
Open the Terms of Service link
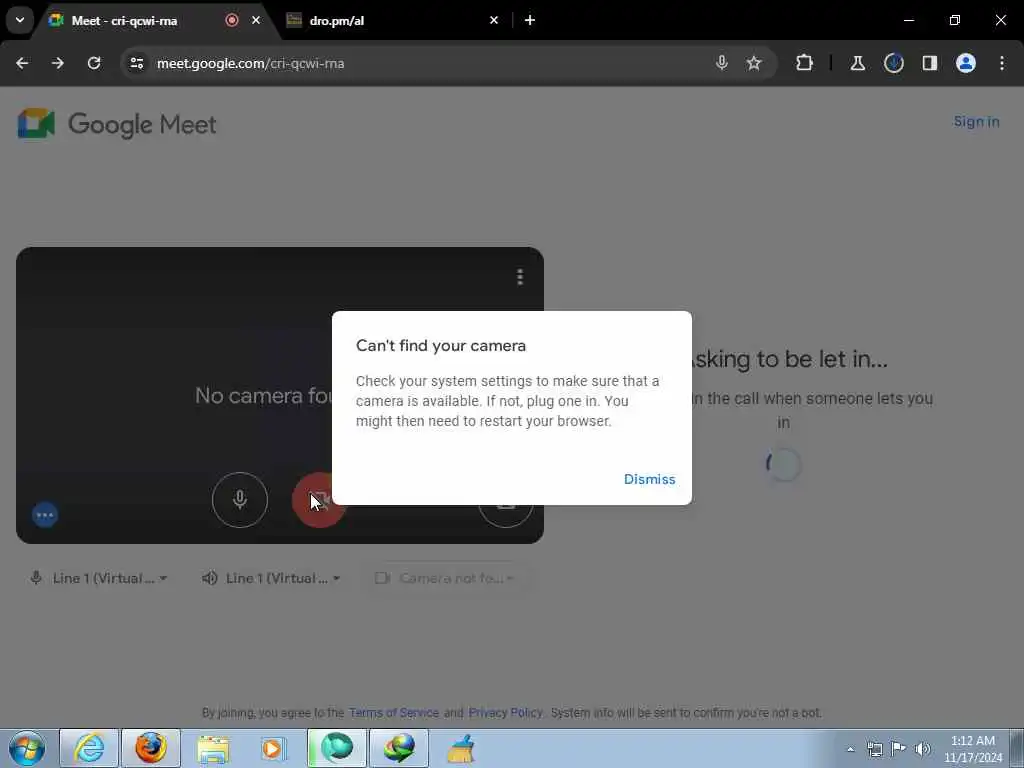click(394, 712)
